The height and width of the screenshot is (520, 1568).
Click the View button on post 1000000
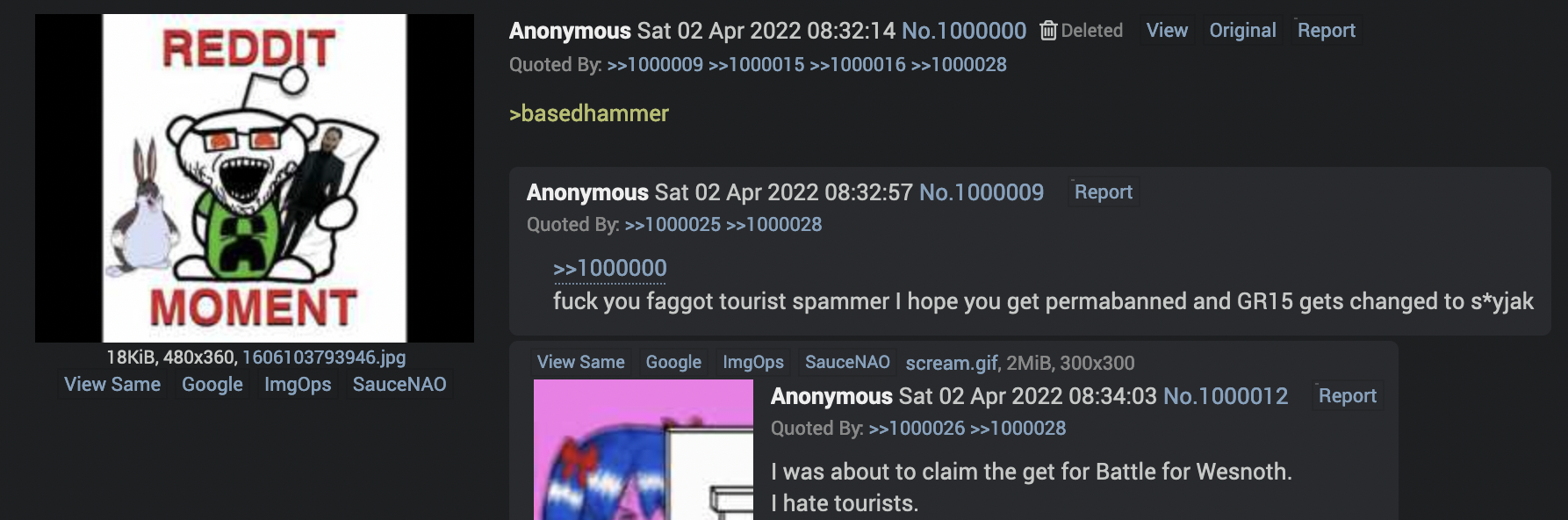(1167, 31)
